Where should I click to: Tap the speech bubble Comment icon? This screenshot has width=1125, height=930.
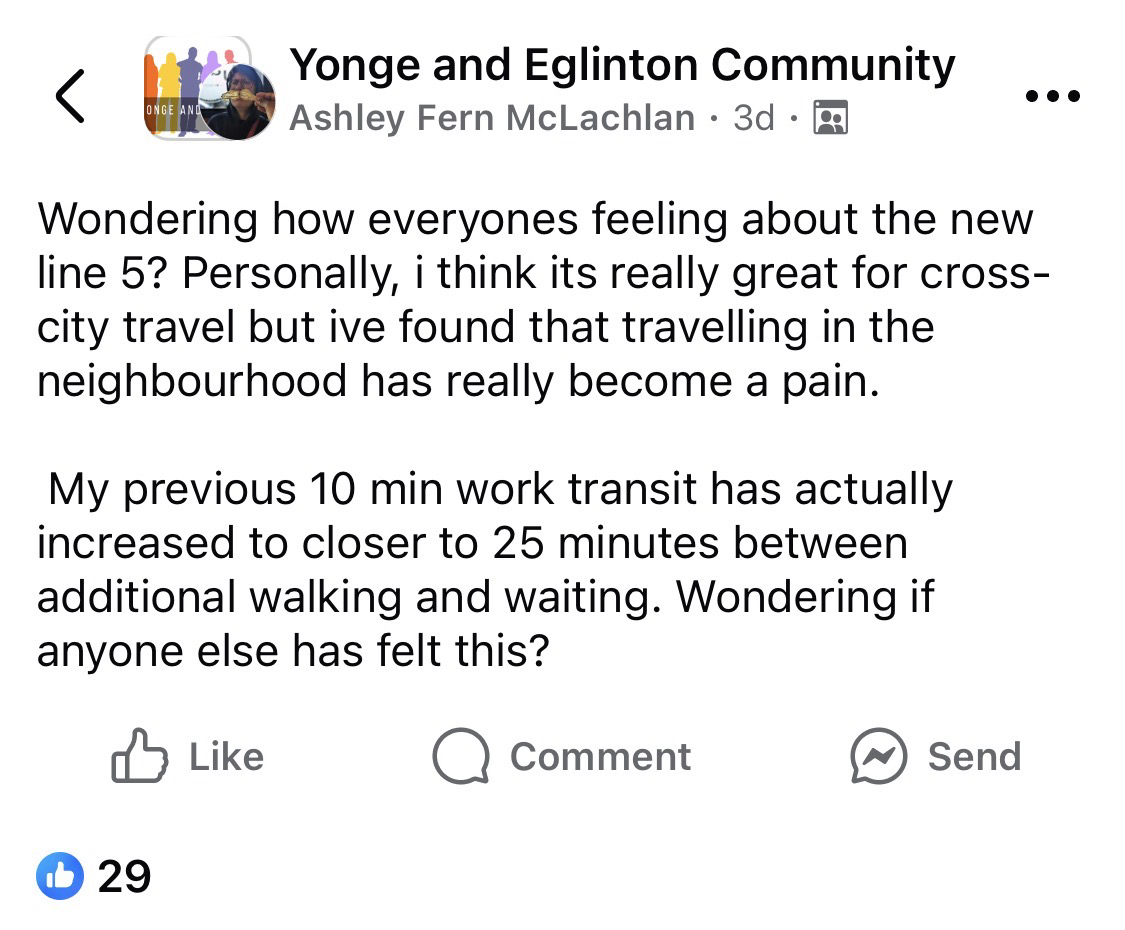460,756
